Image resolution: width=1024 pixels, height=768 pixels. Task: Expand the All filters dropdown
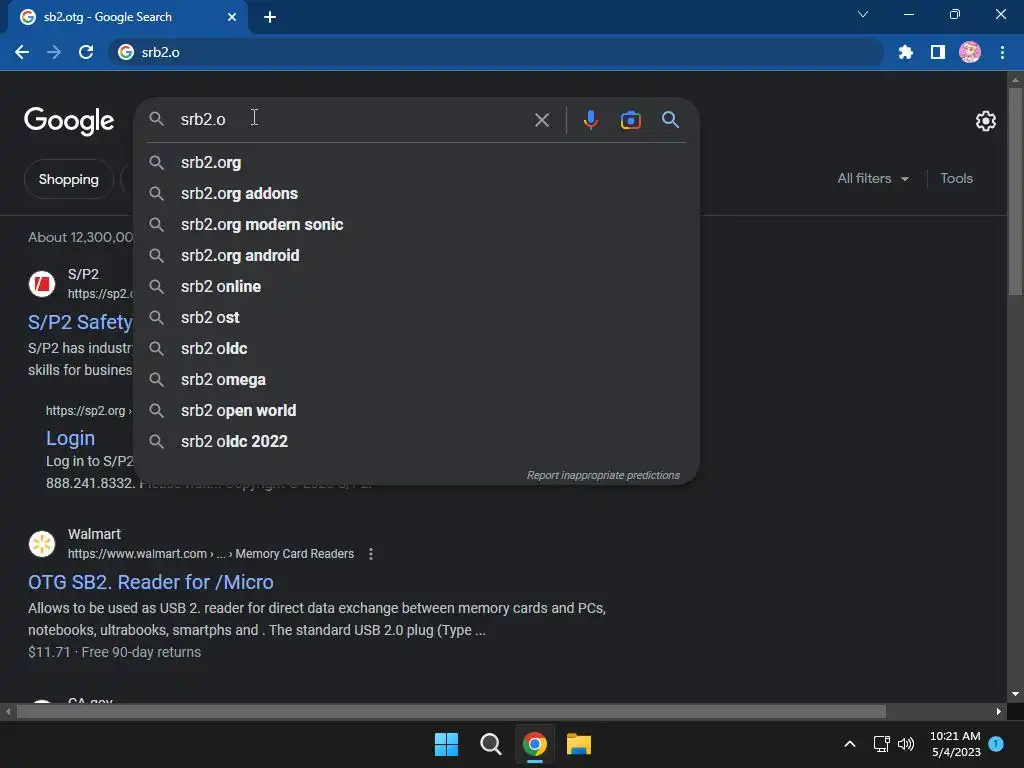coord(872,178)
